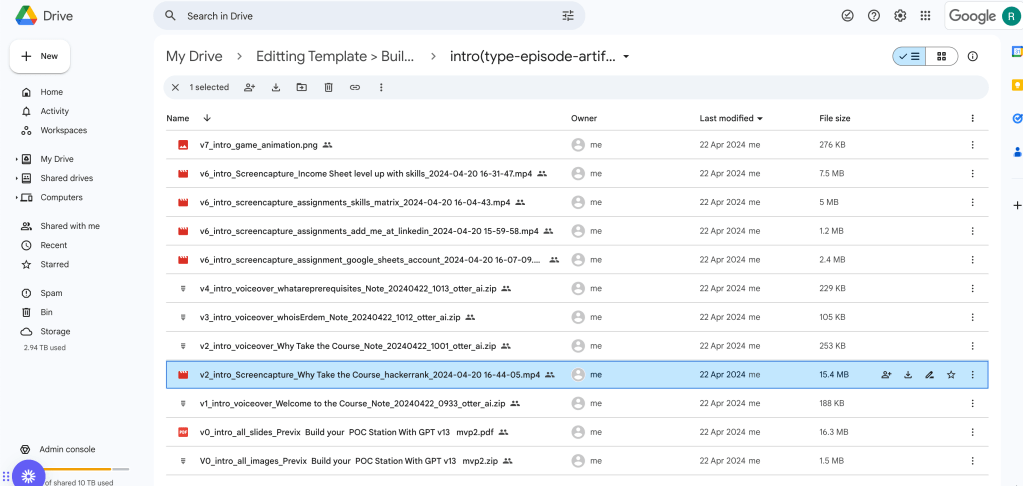Navigate to Editting Template breadcrumb
Viewport: 1023px width, 486px height.
(x=335, y=56)
